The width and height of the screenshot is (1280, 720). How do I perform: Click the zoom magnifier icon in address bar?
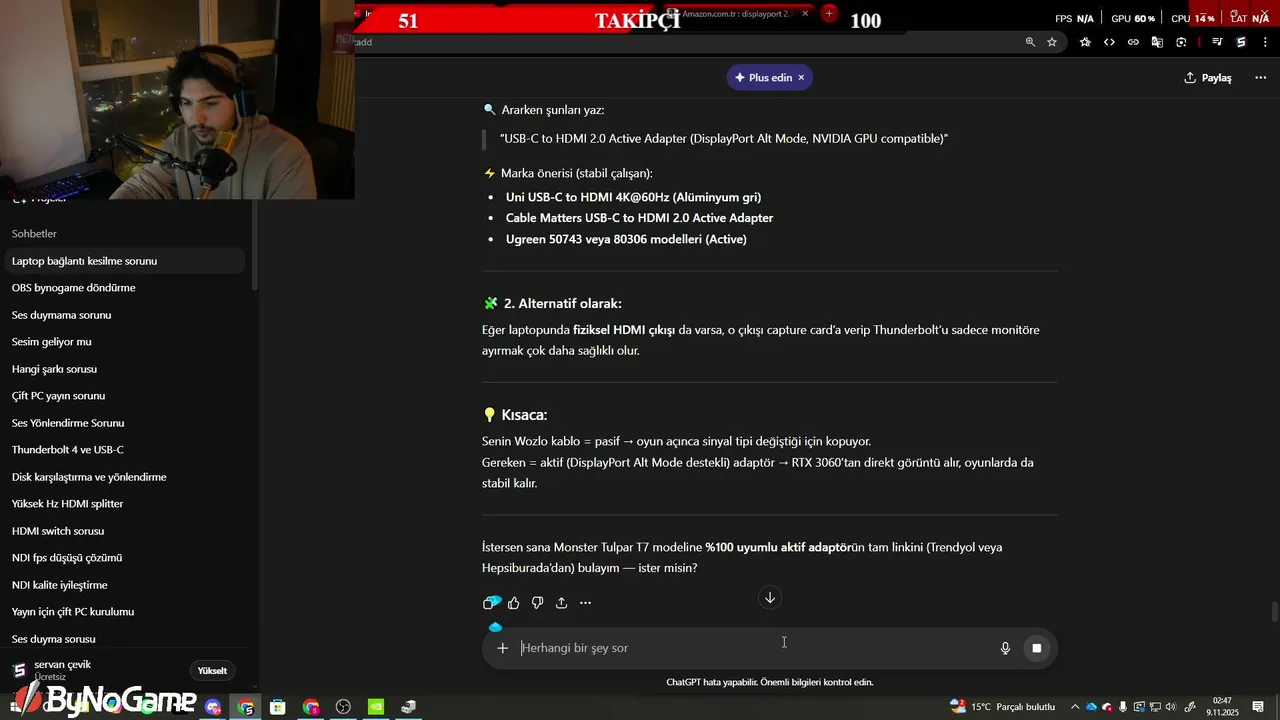(1030, 42)
